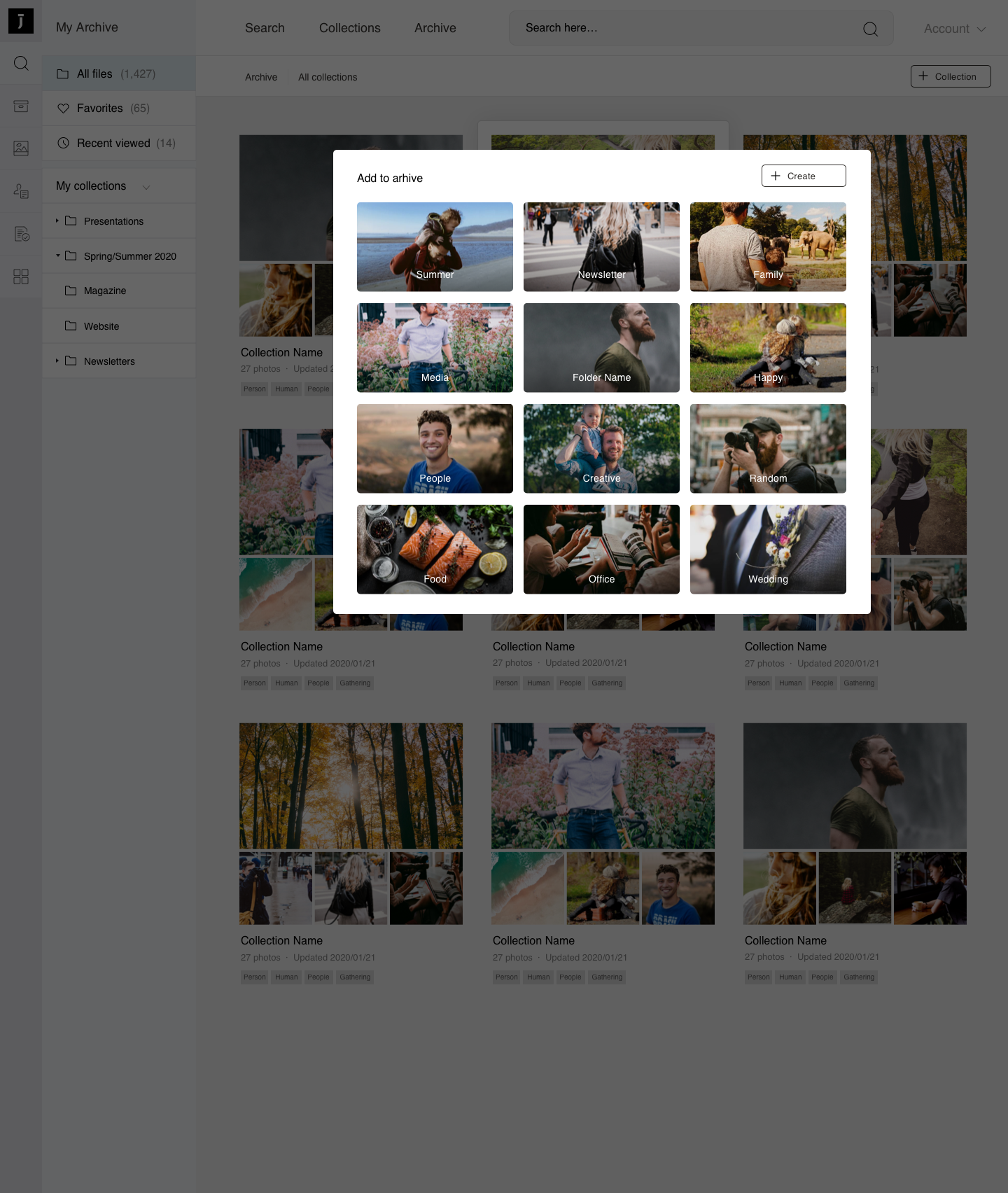Expand the Presentations folder arrow
The width and height of the screenshot is (1008, 1193).
point(57,221)
